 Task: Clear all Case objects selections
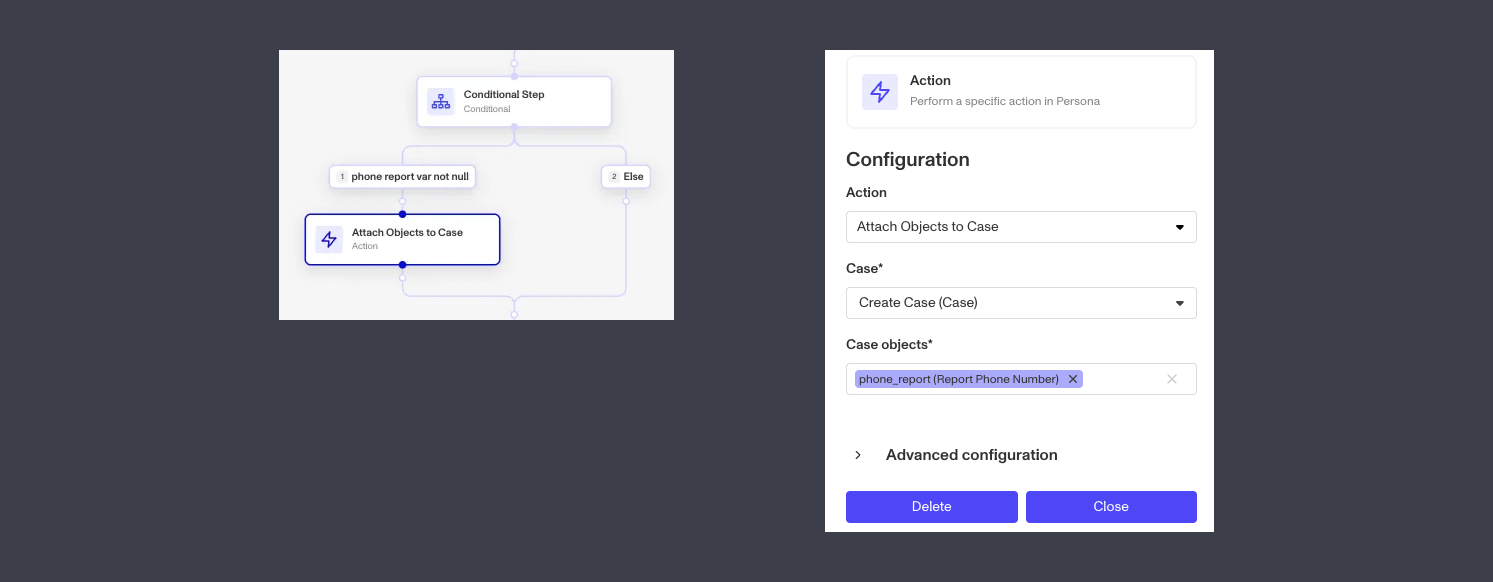point(1172,379)
